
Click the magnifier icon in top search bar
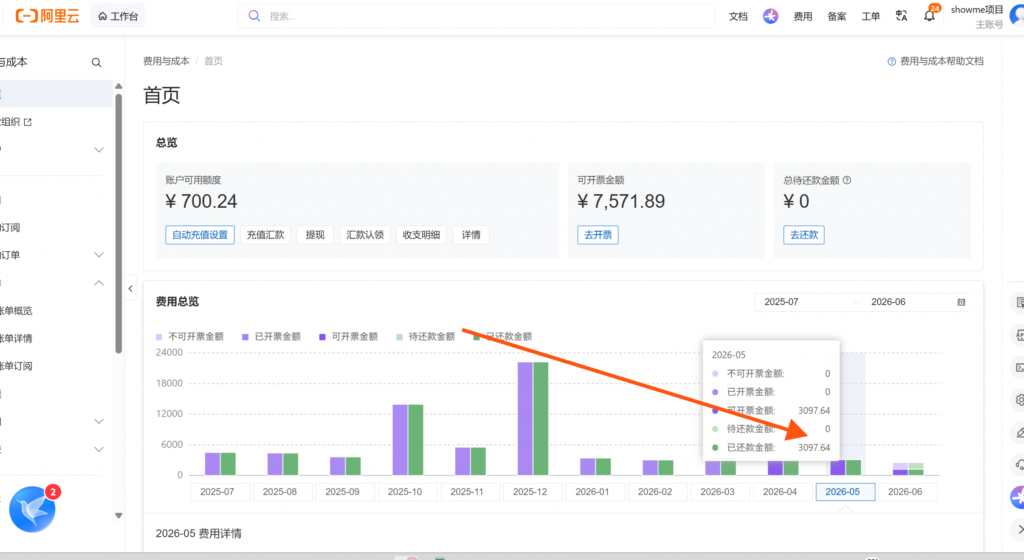[254, 16]
